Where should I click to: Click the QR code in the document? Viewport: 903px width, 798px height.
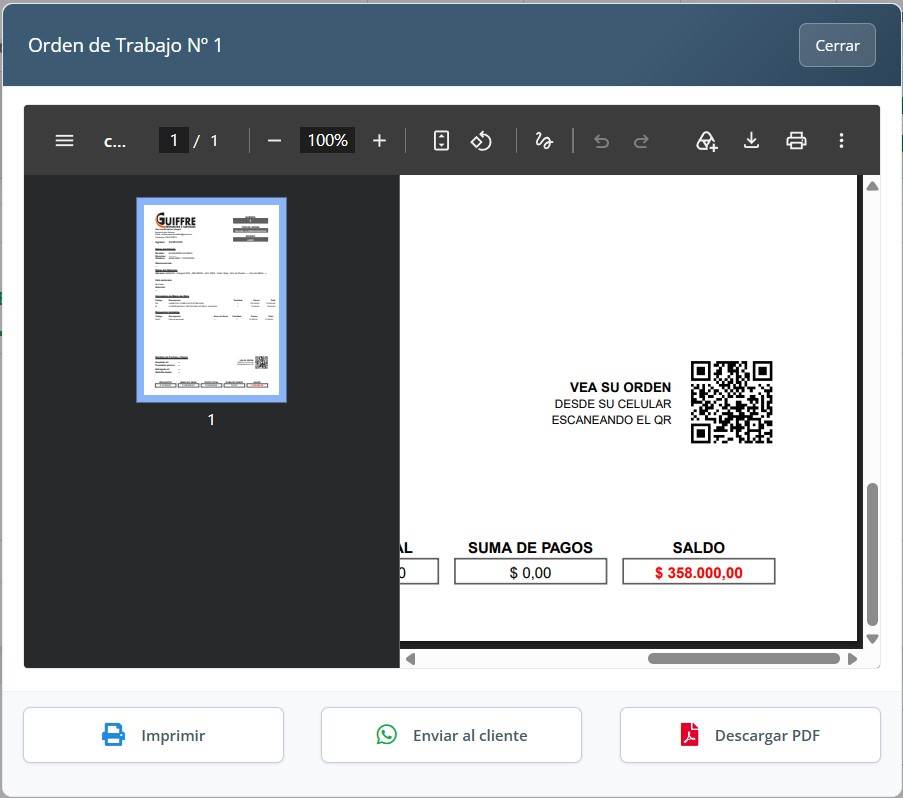[731, 402]
